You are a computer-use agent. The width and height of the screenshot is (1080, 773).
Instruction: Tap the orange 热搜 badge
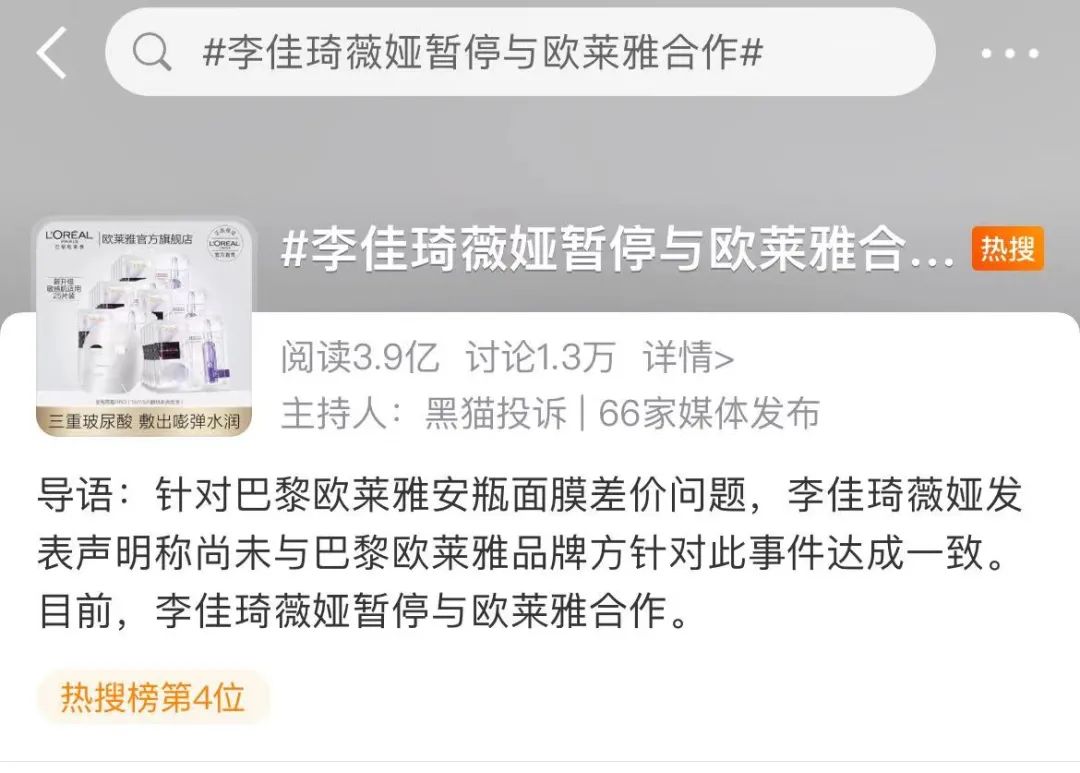point(1008,248)
